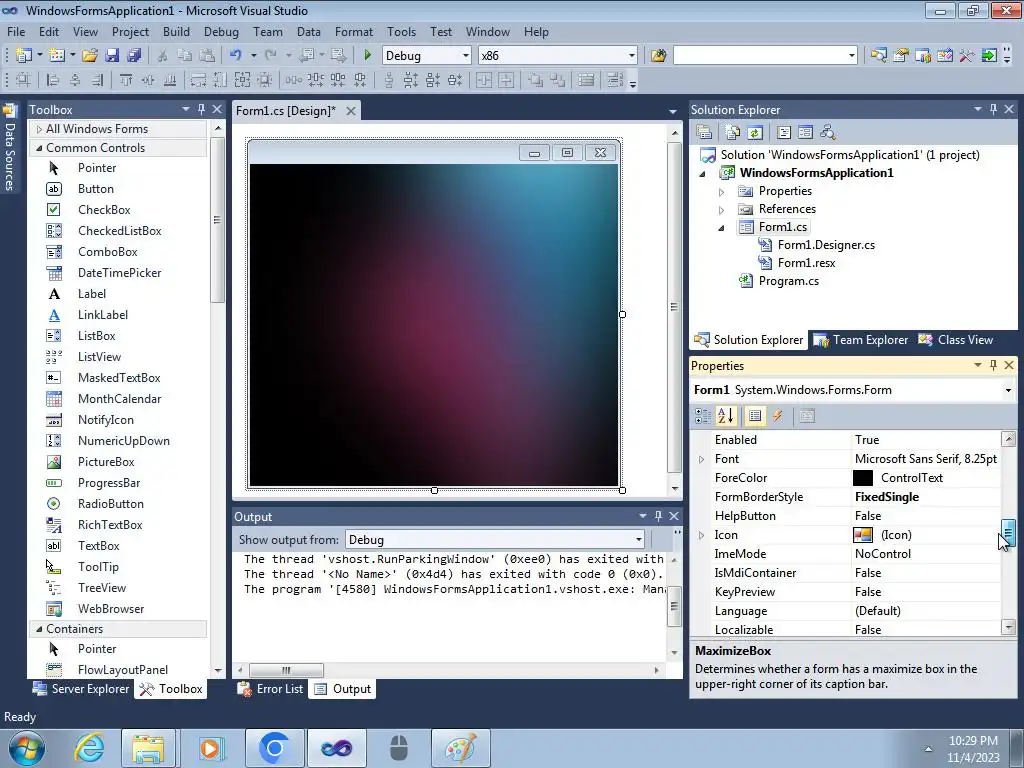Viewport: 1024px width, 768px height.
Task: Open the Build menu
Action: (176, 31)
